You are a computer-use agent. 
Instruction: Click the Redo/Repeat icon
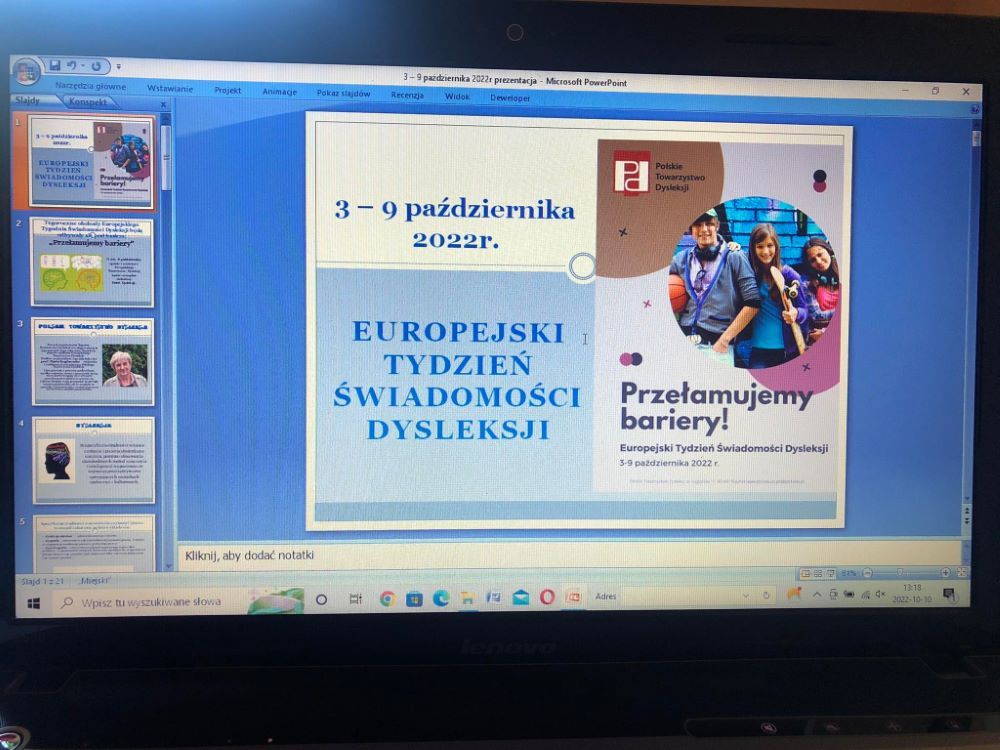(x=96, y=66)
